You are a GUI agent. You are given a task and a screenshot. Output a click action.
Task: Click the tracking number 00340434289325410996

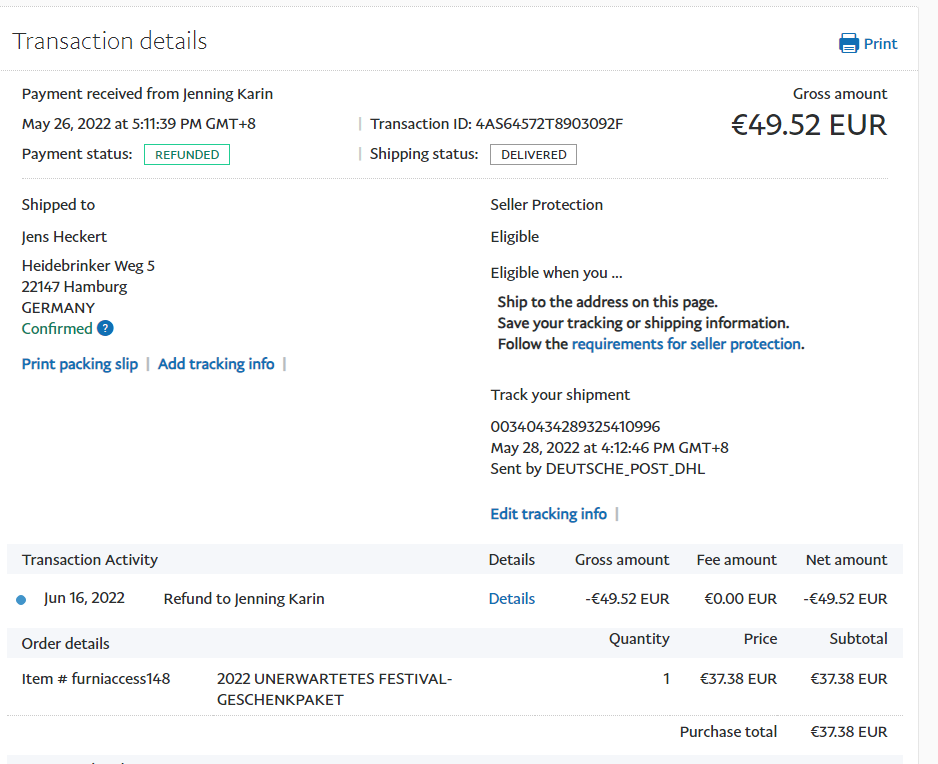click(x=575, y=427)
